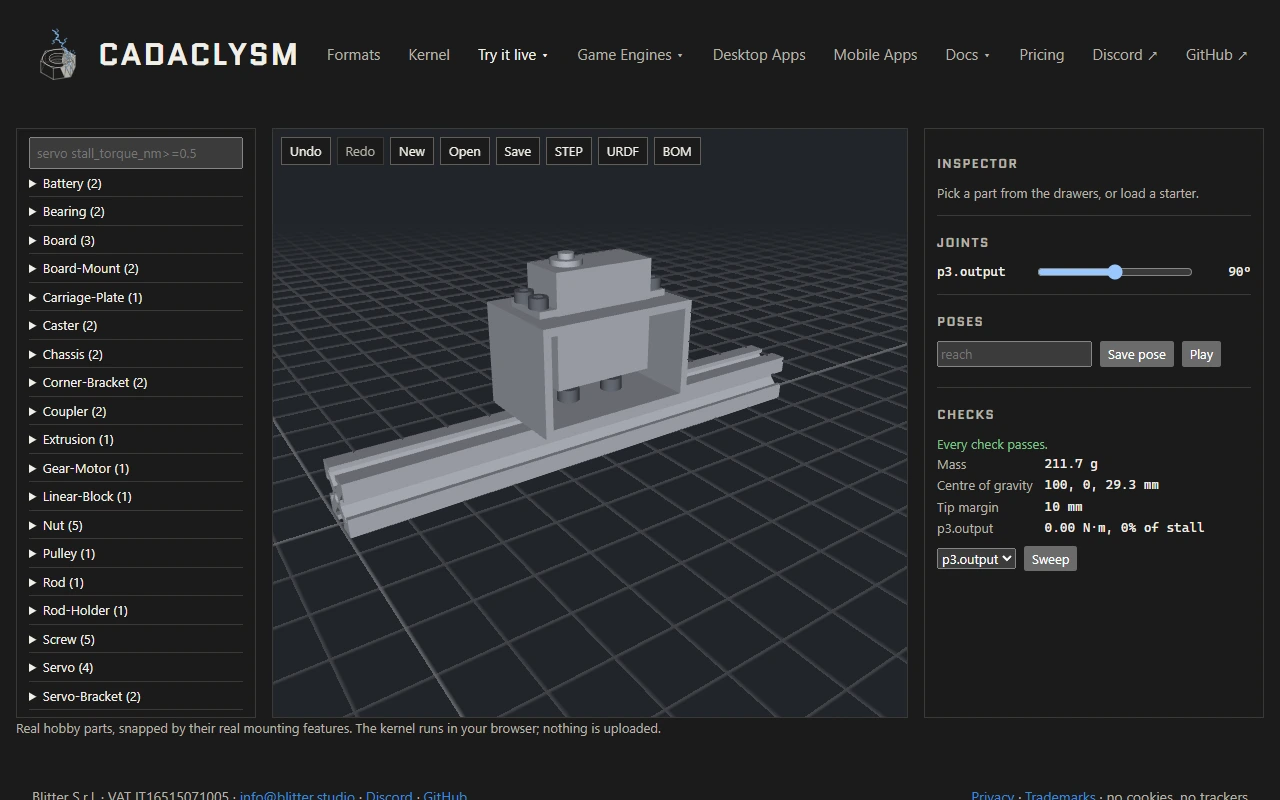Click the 90° joint angle readout
Image resolution: width=1280 pixels, height=800 pixels.
pos(1239,272)
